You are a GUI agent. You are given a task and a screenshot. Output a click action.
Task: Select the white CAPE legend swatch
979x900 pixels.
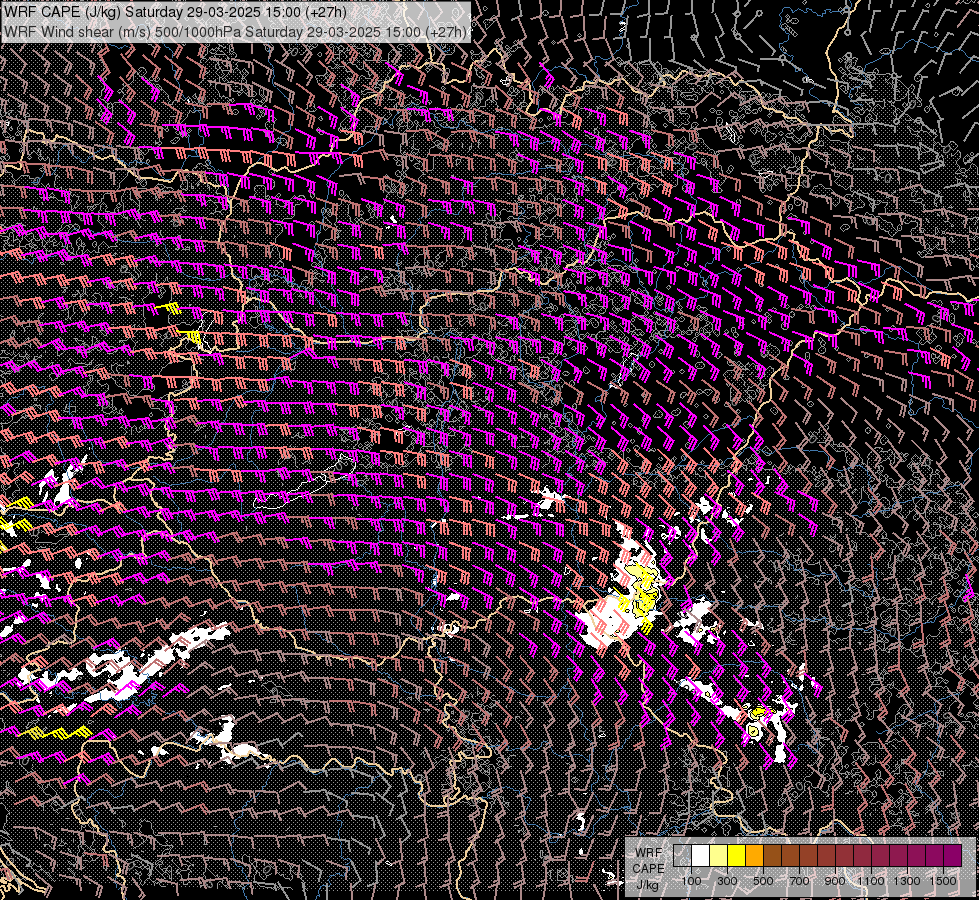(701, 855)
